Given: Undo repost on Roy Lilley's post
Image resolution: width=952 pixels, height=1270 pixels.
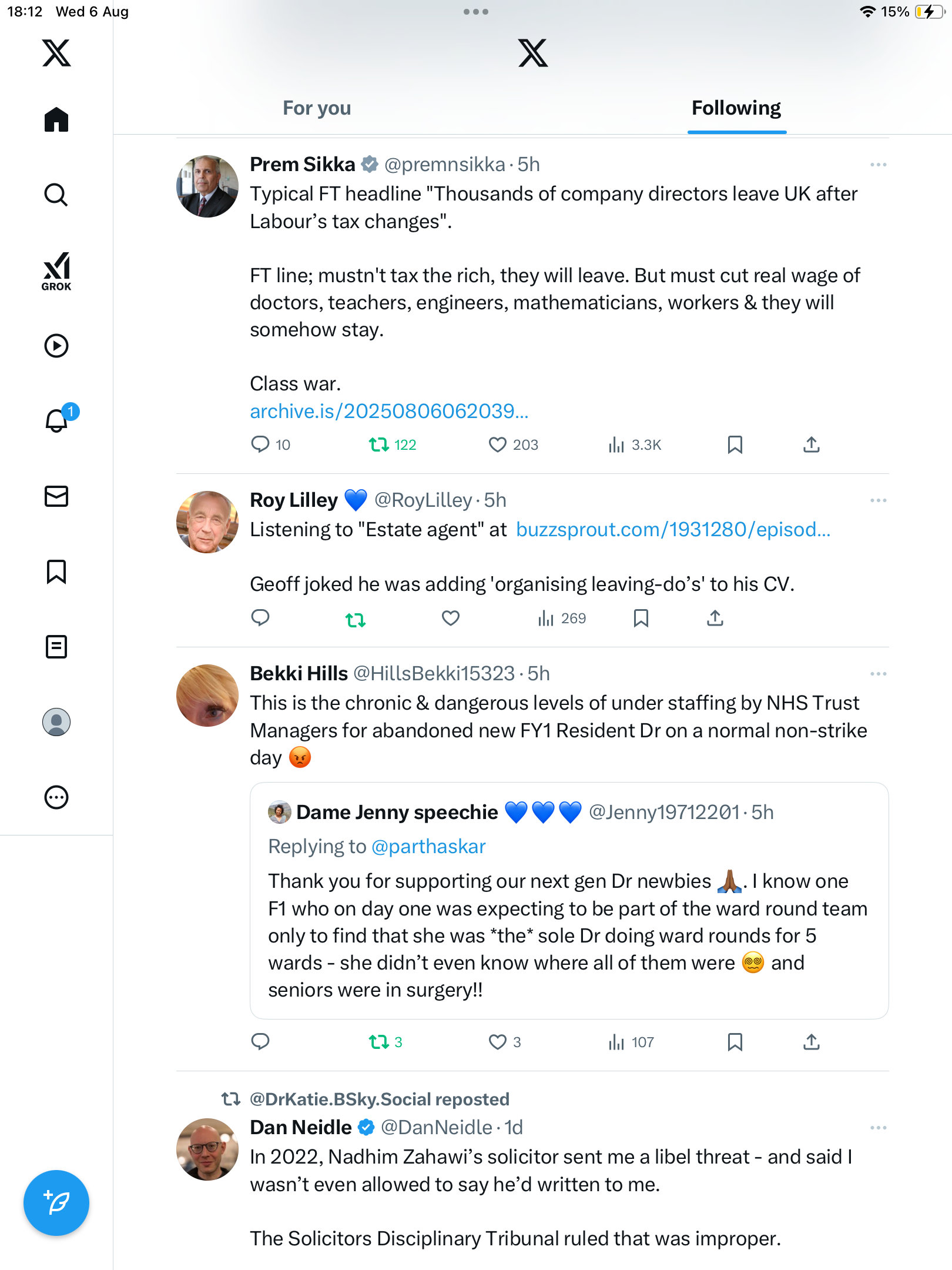Looking at the screenshot, I should [x=356, y=619].
